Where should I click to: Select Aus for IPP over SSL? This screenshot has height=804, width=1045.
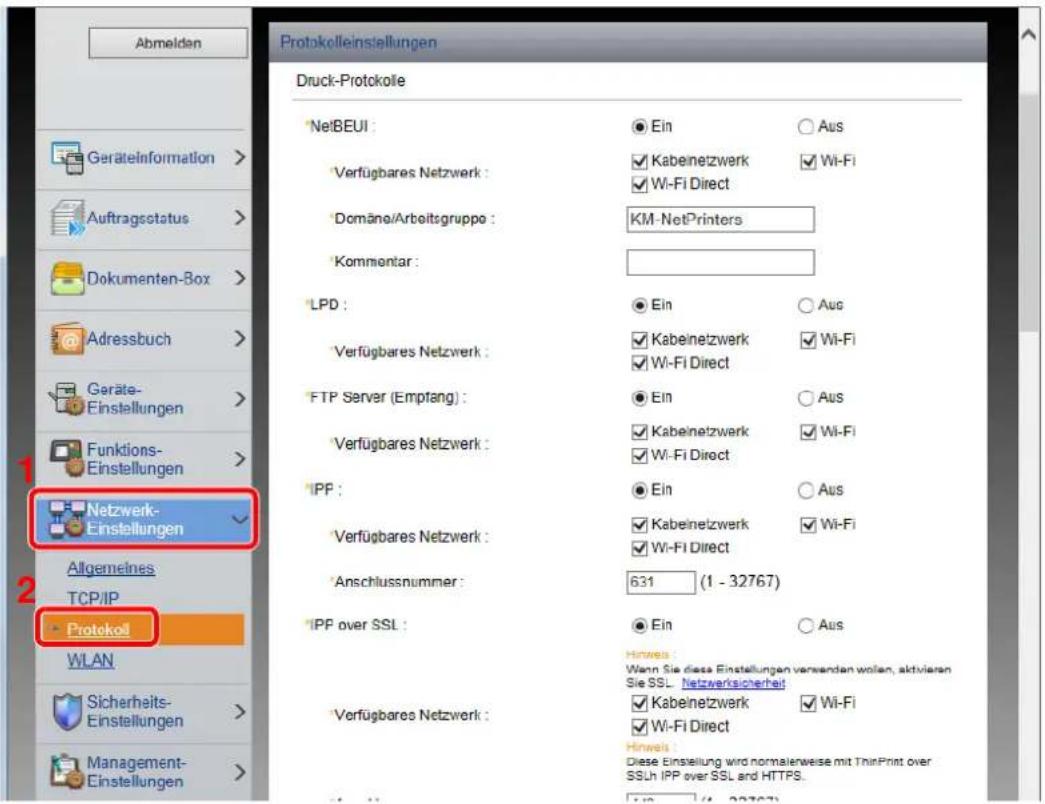806,625
